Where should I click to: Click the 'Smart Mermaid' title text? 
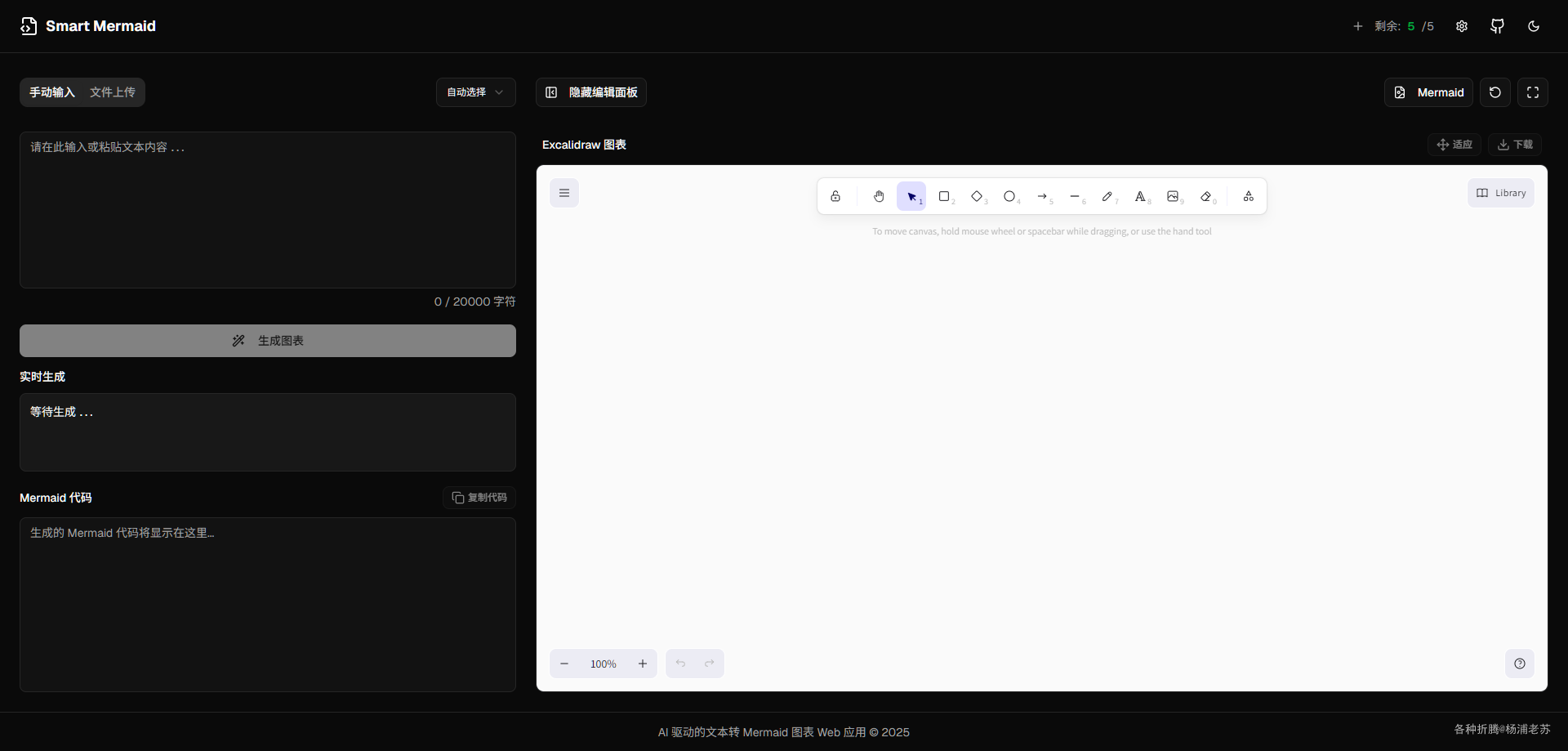(x=100, y=26)
